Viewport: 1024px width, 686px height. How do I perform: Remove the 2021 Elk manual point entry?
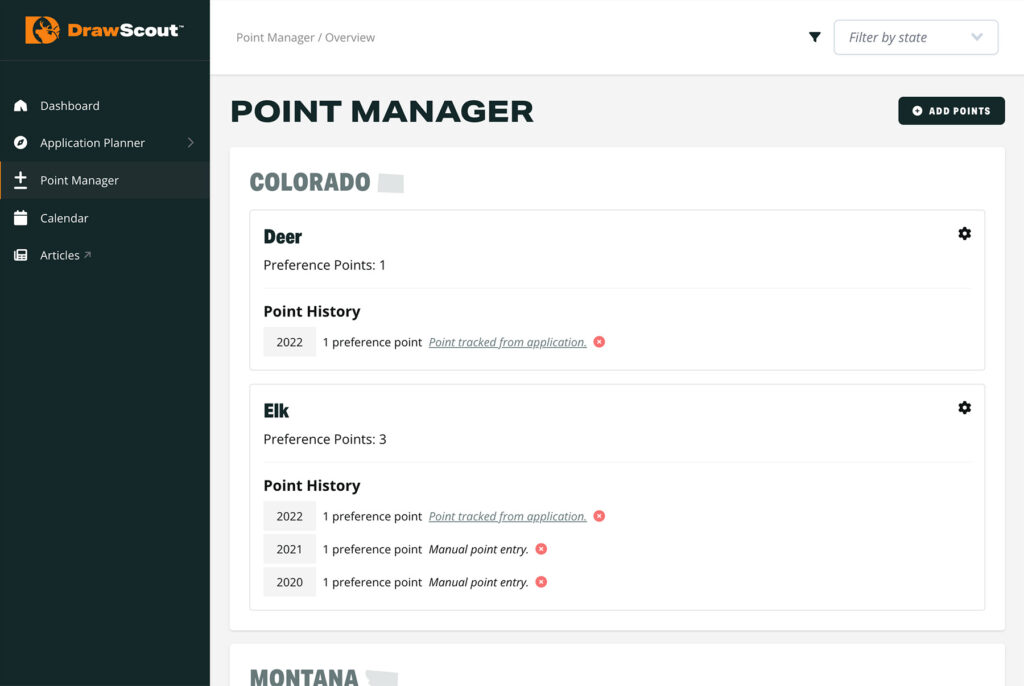point(541,549)
